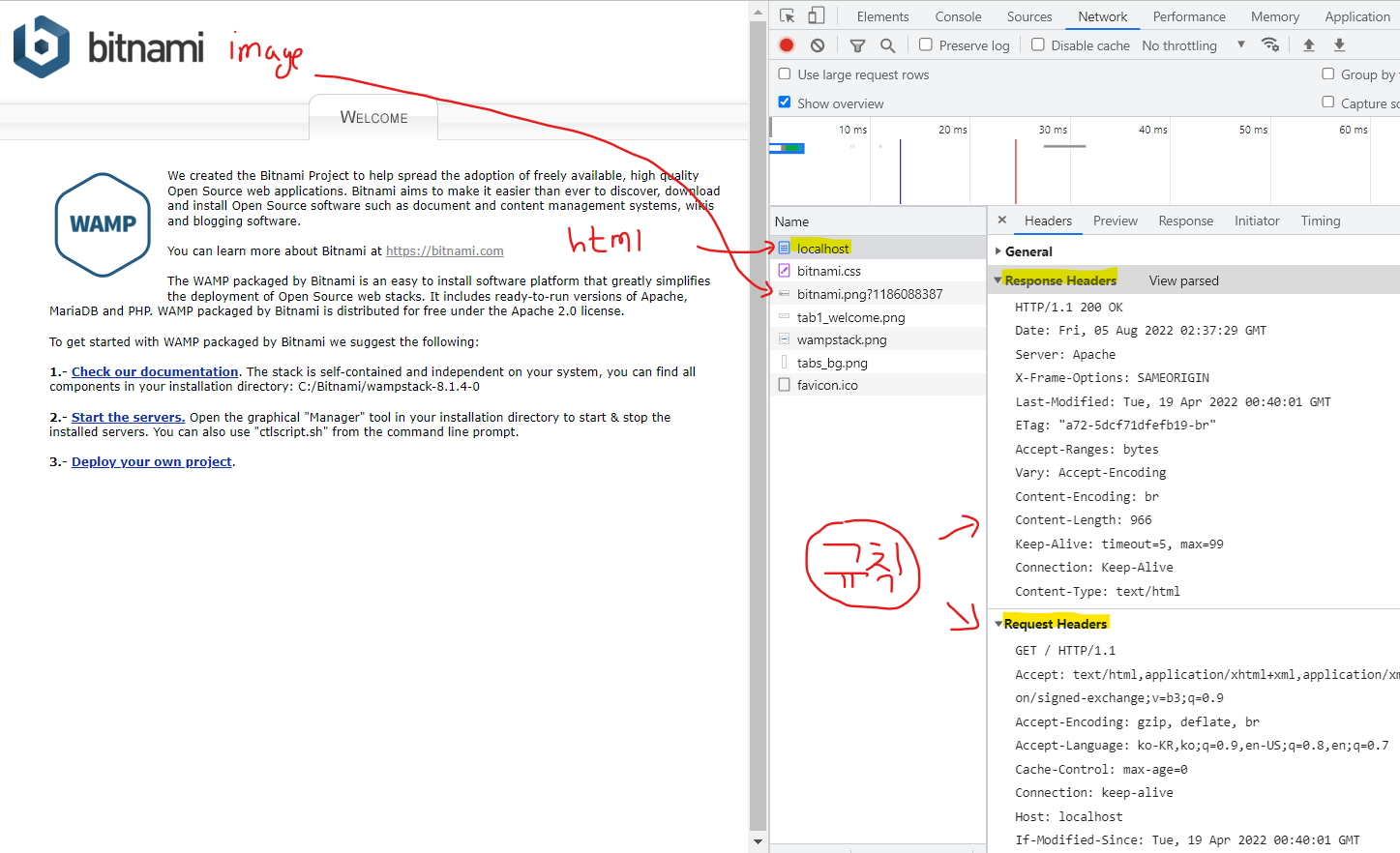Clear the network log icon
The height and width of the screenshot is (853, 1400).
point(818,45)
